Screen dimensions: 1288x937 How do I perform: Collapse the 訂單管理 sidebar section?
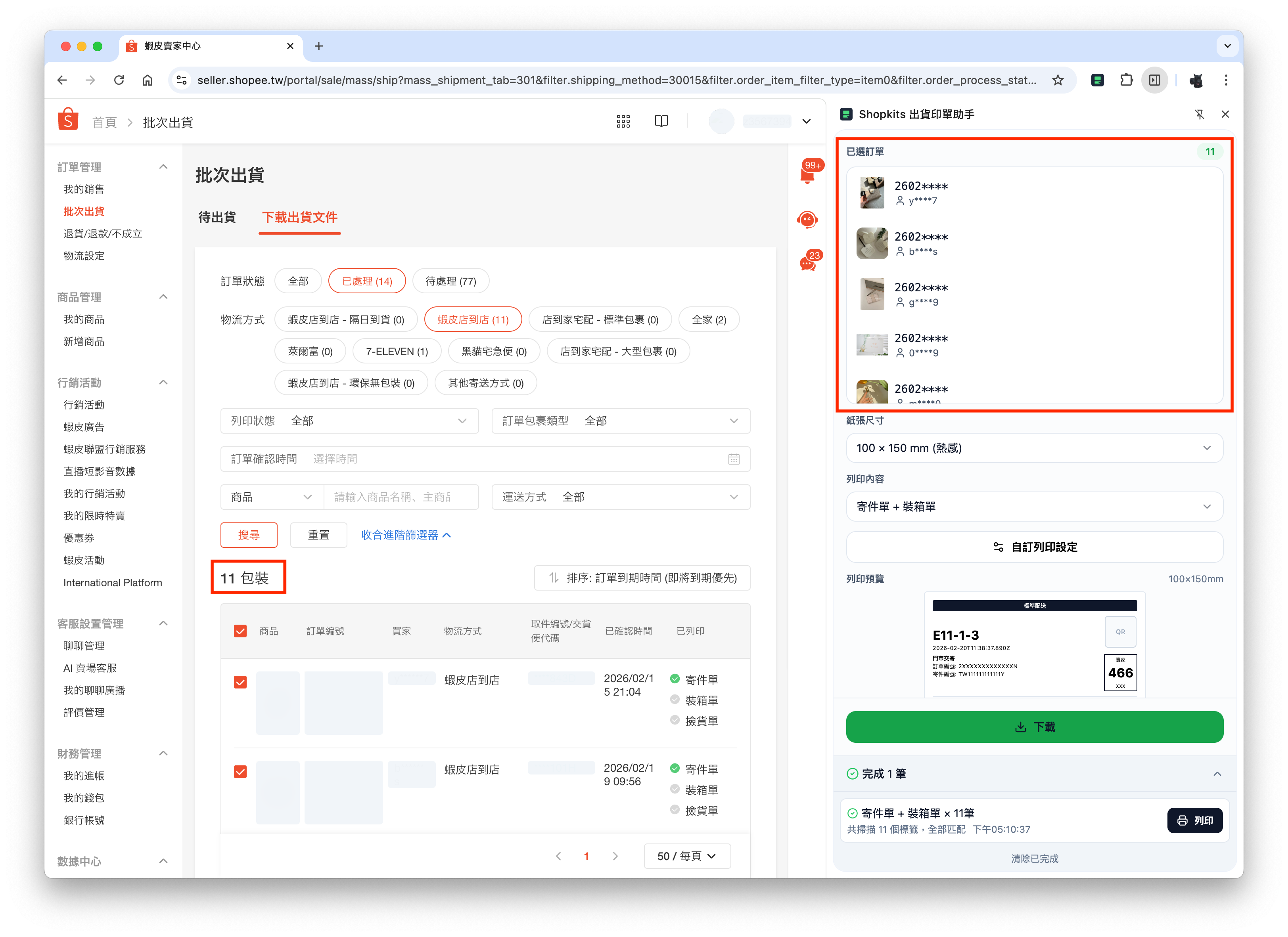(163, 167)
